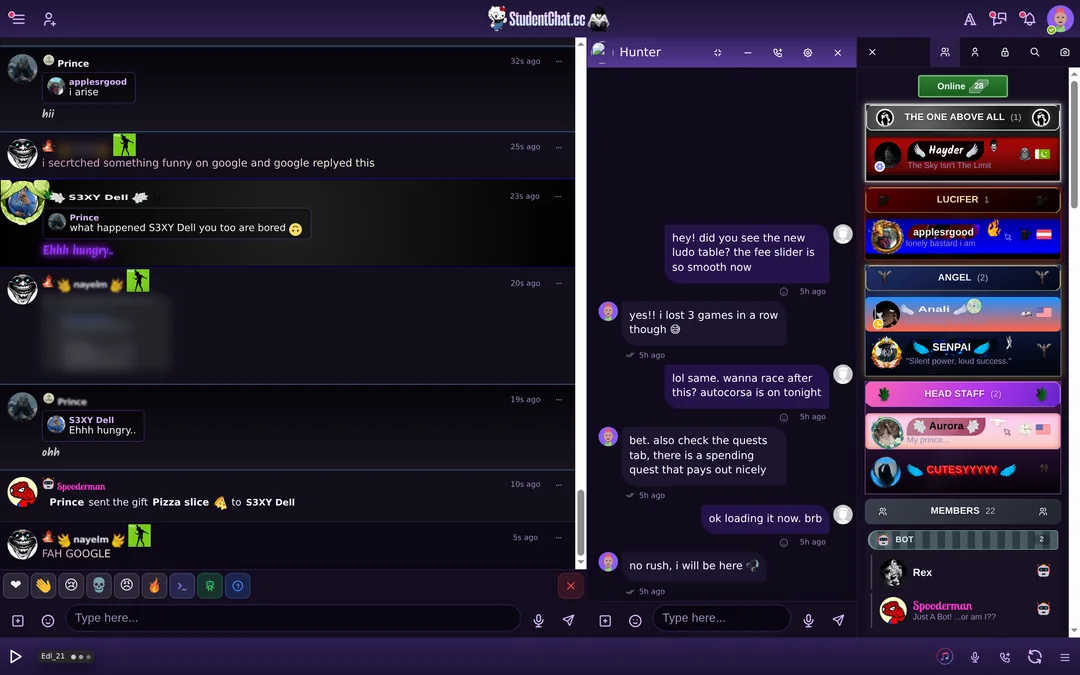Viewport: 1080px width, 675px height.
Task: Send message in Hunter chat
Action: click(838, 621)
